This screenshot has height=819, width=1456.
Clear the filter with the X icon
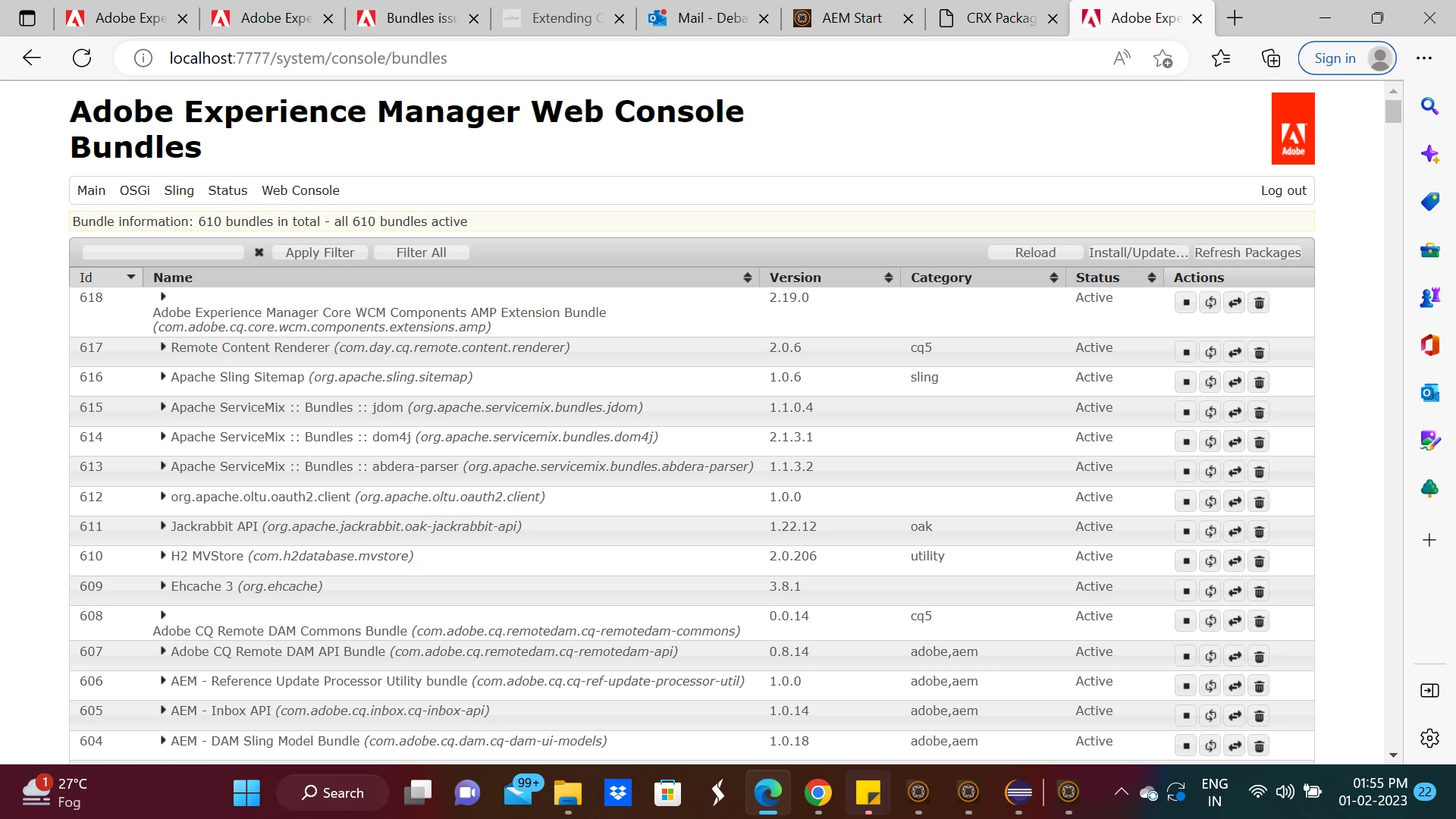(x=259, y=253)
